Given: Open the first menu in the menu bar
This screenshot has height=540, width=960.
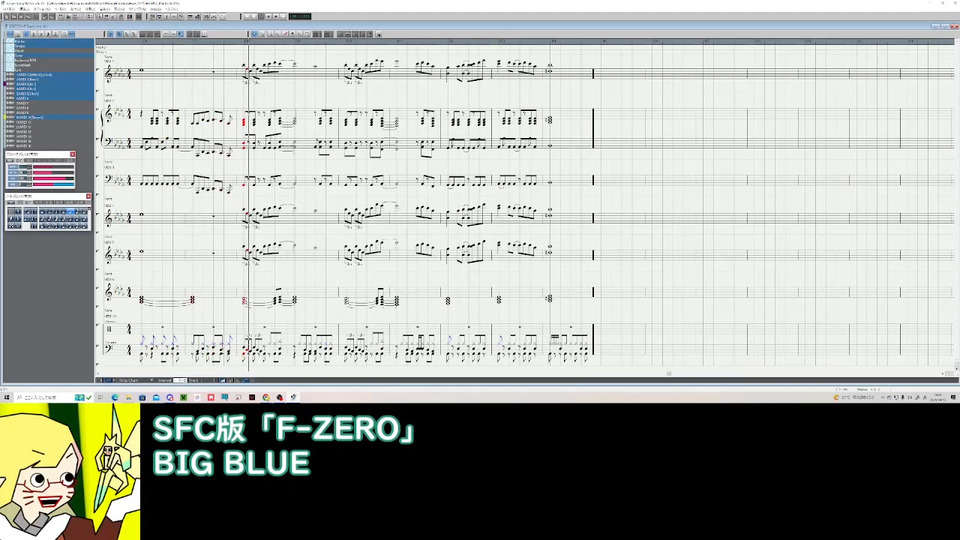Looking at the screenshot, I should tap(9, 9).
